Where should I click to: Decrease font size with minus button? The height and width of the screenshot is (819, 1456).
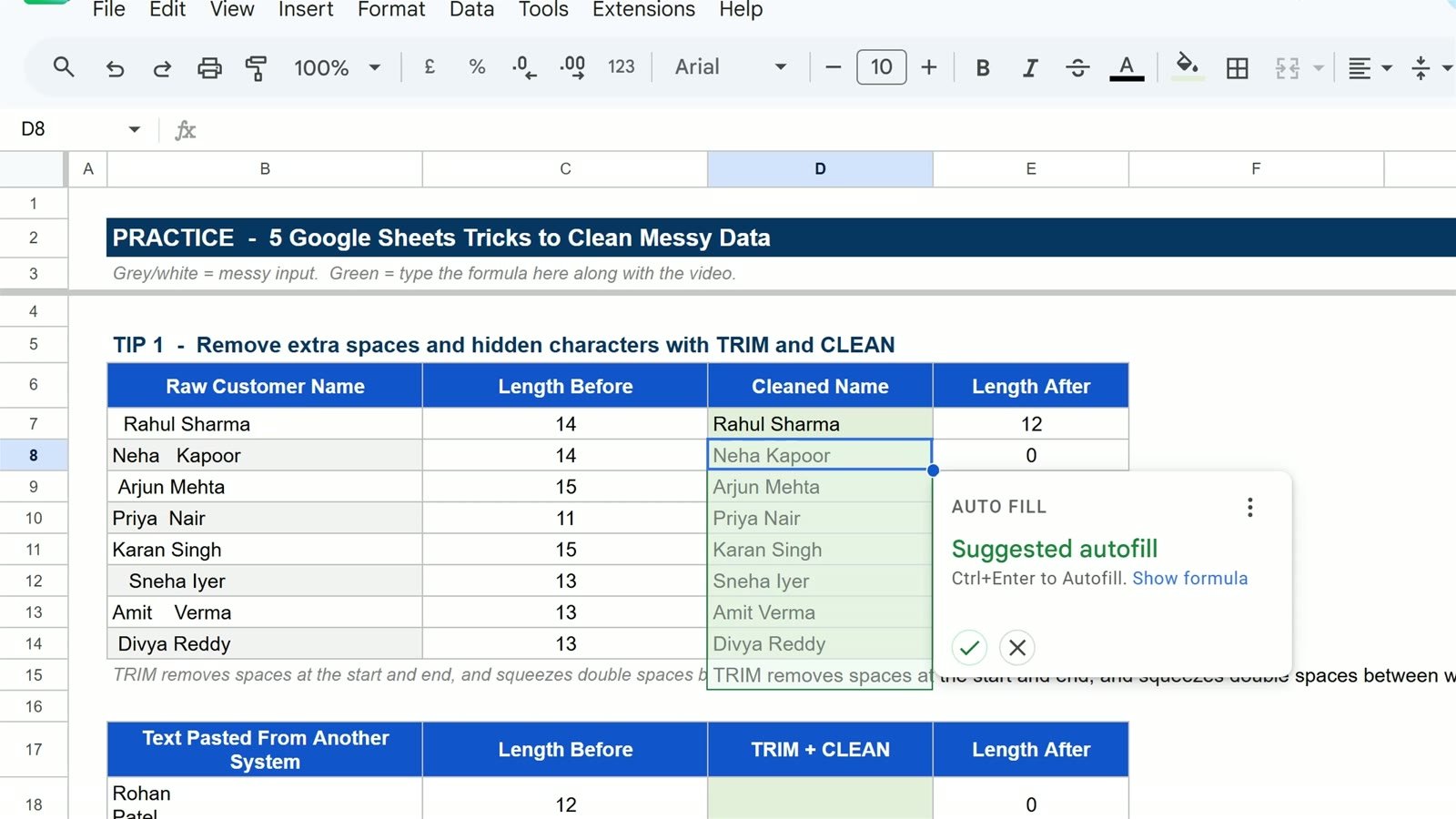833,67
